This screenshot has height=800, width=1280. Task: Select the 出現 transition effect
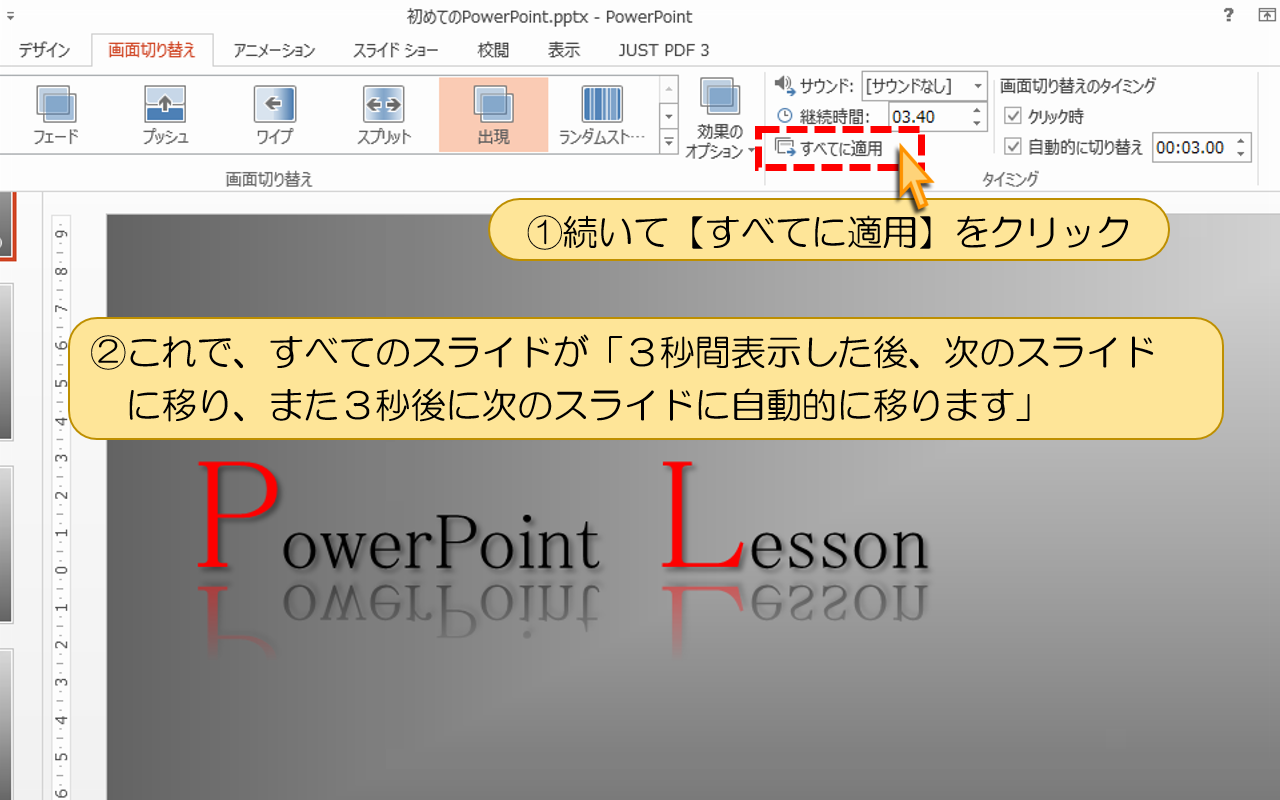point(493,115)
